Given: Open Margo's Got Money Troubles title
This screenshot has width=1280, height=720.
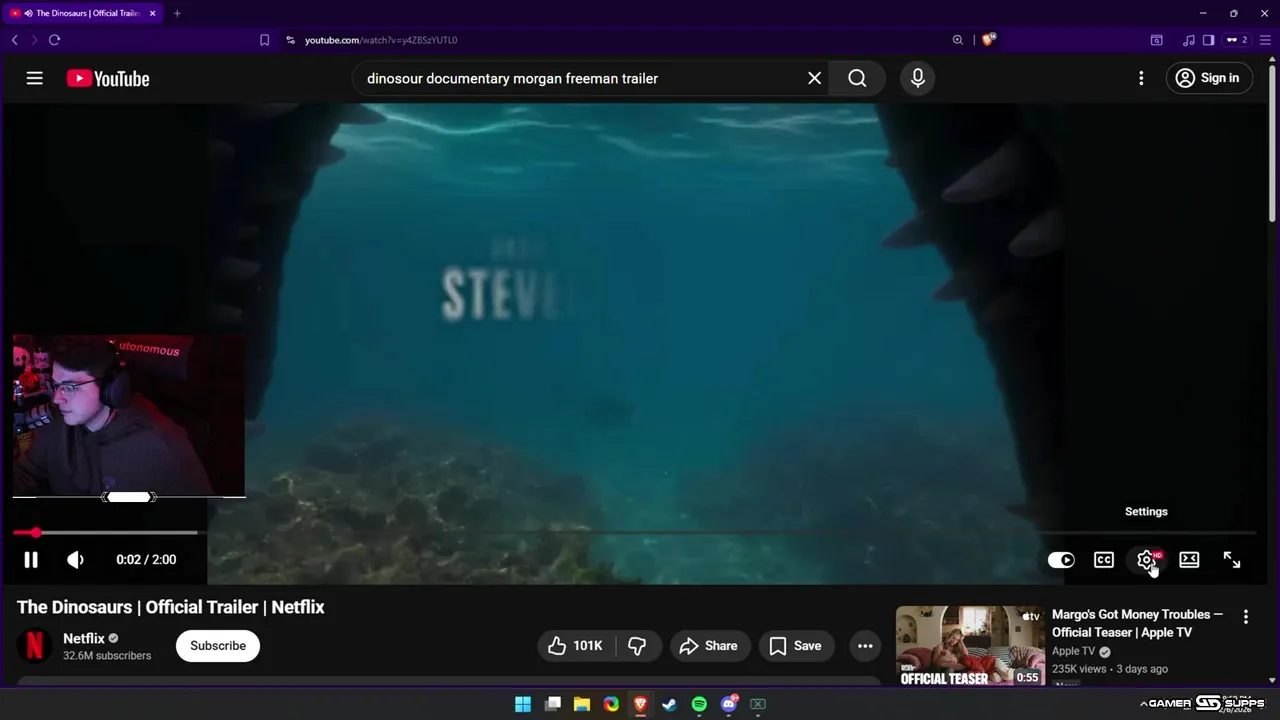Looking at the screenshot, I should [x=1137, y=623].
